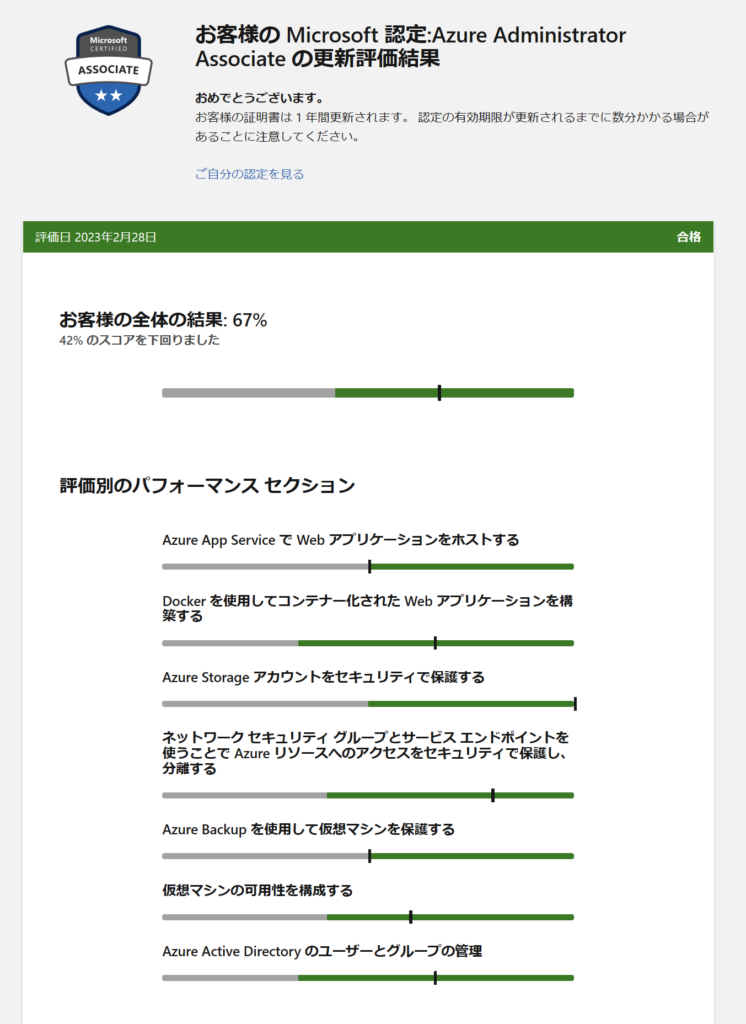The image size is (746, 1024).
Task: Click the Azure Storage アカウント section label
Action: point(323,677)
